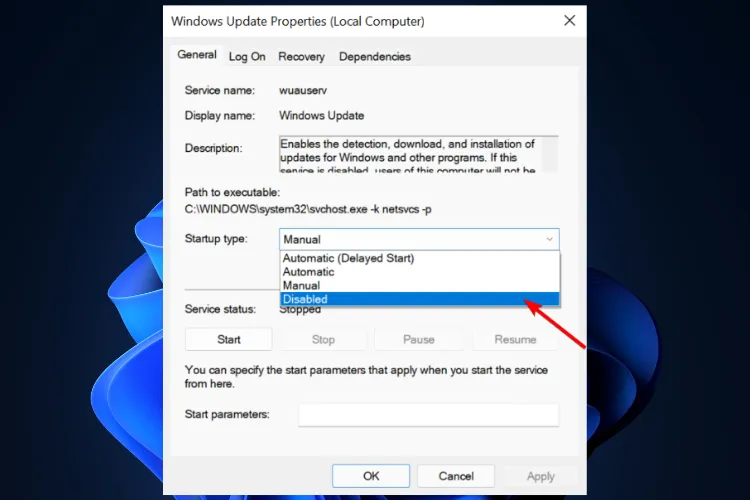
Task: Click the svchost.exe executable path text
Action: (308, 210)
